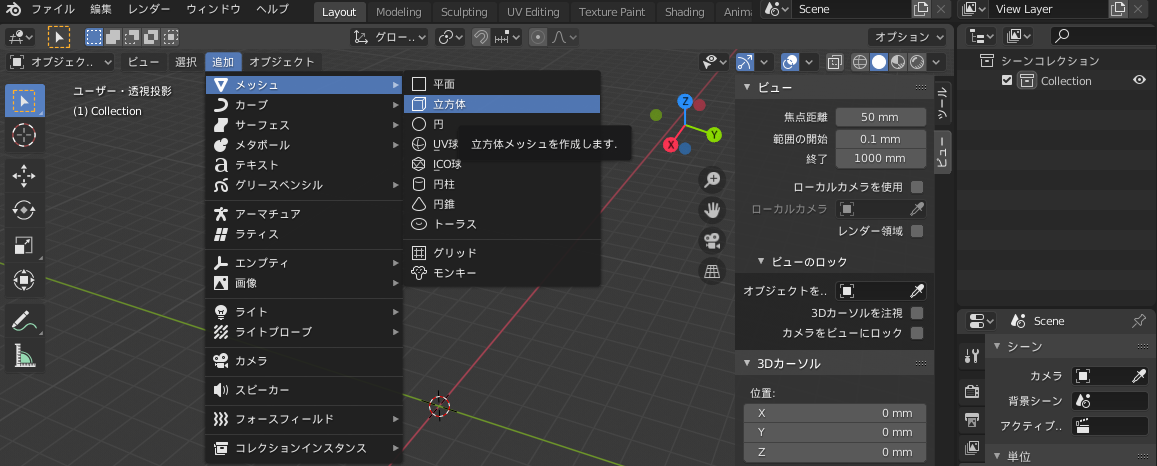Image resolution: width=1157 pixels, height=466 pixels.
Task: Collapse the ビューのロック subpanel
Action: (x=761, y=262)
